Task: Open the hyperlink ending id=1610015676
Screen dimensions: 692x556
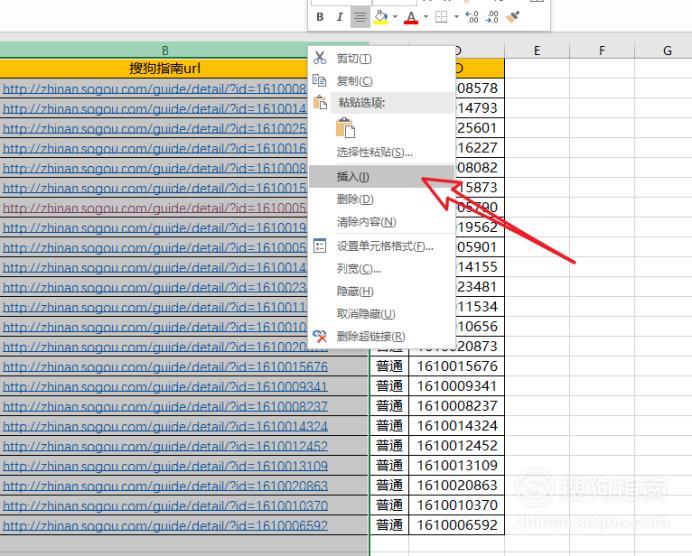Action: coord(165,367)
